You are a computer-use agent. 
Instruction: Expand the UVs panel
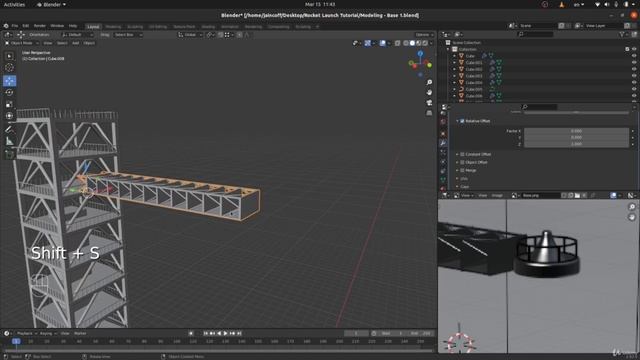pos(464,179)
